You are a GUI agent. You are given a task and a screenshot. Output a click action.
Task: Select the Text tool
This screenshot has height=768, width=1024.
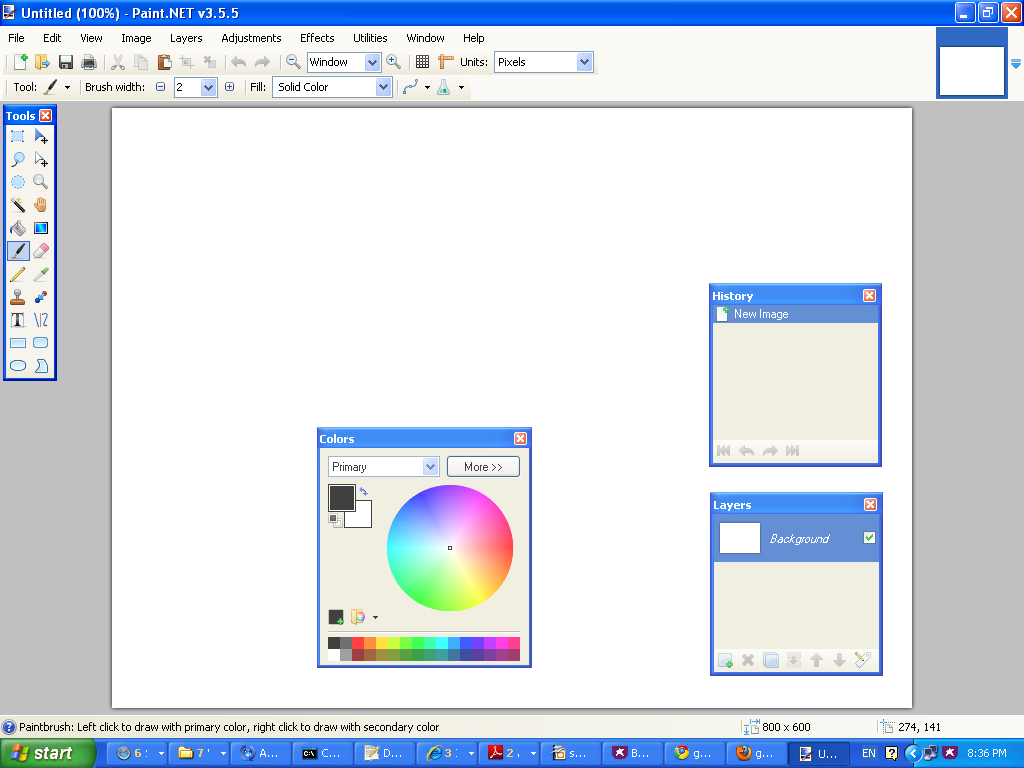click(18, 320)
